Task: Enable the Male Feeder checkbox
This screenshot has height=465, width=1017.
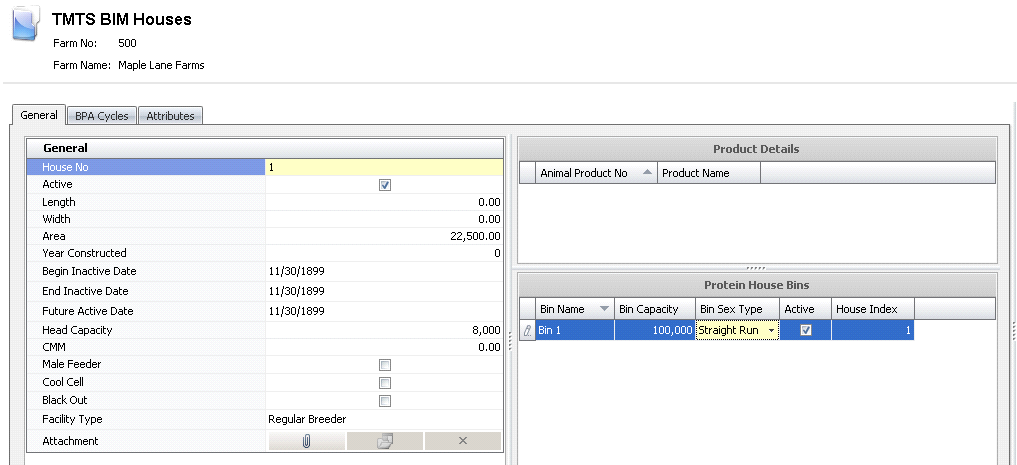Action: pos(385,365)
